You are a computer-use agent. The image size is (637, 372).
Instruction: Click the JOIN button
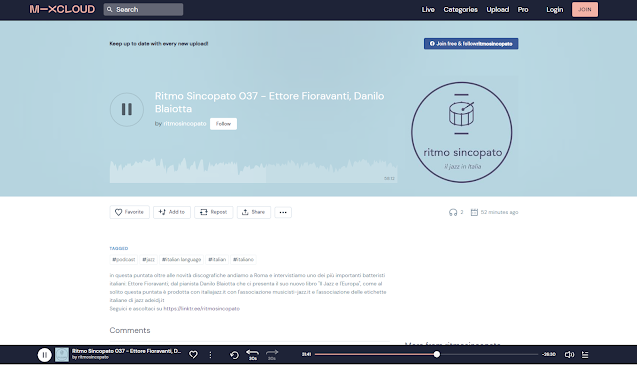pos(585,9)
